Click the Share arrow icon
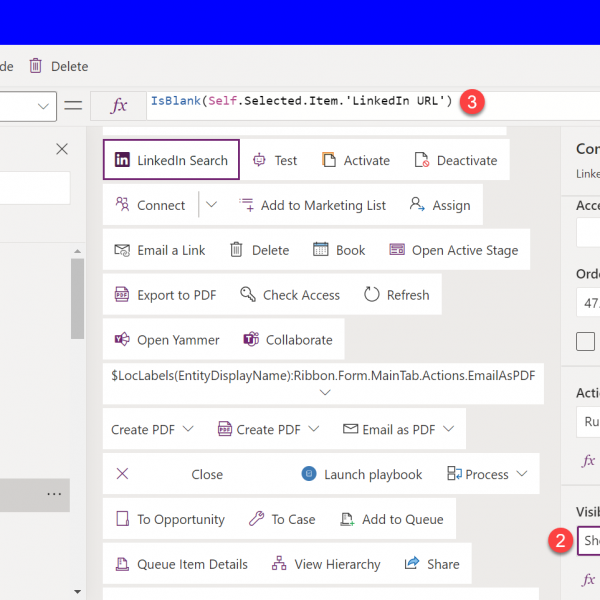 click(412, 563)
